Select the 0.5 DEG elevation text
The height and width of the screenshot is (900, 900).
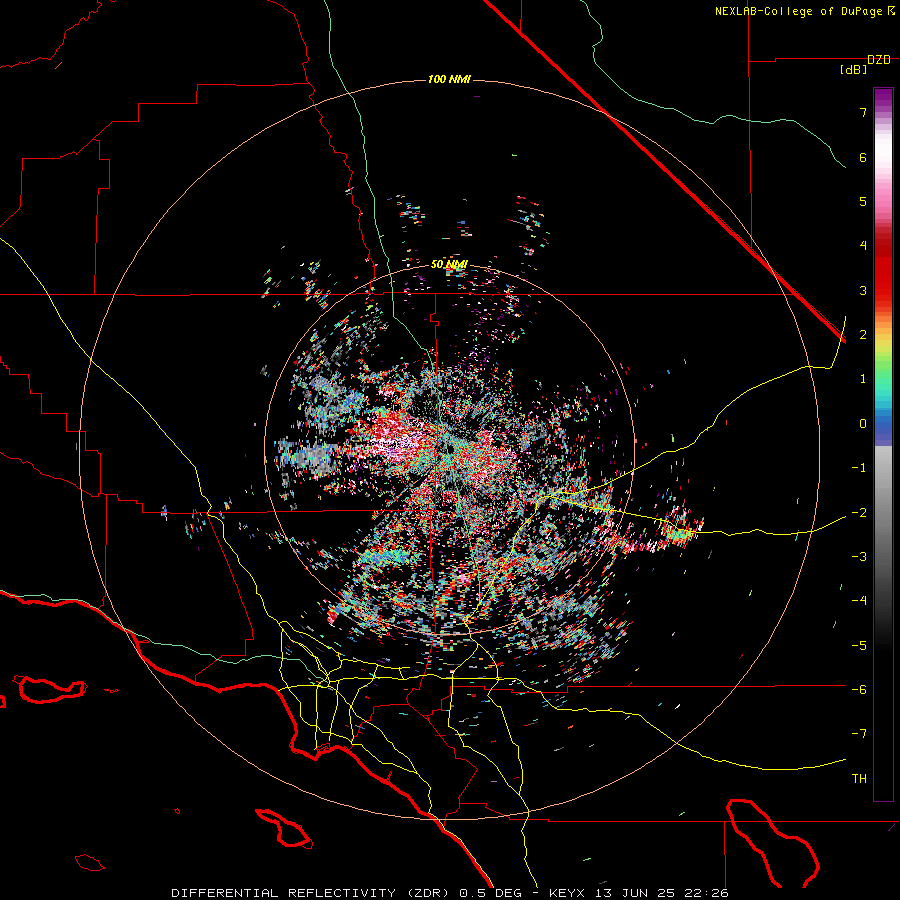[491, 893]
